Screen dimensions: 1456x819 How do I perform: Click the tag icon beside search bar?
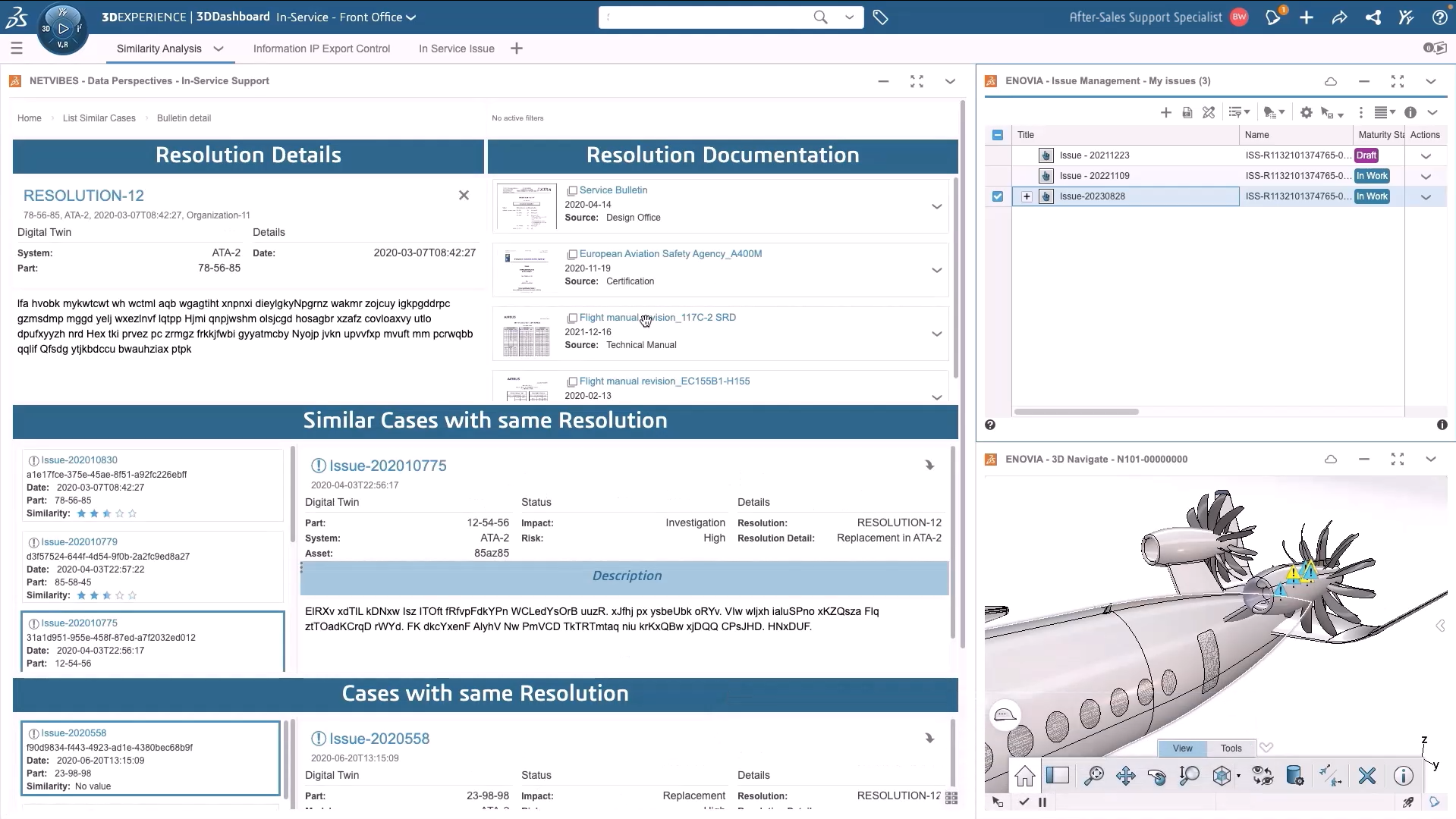(x=880, y=17)
